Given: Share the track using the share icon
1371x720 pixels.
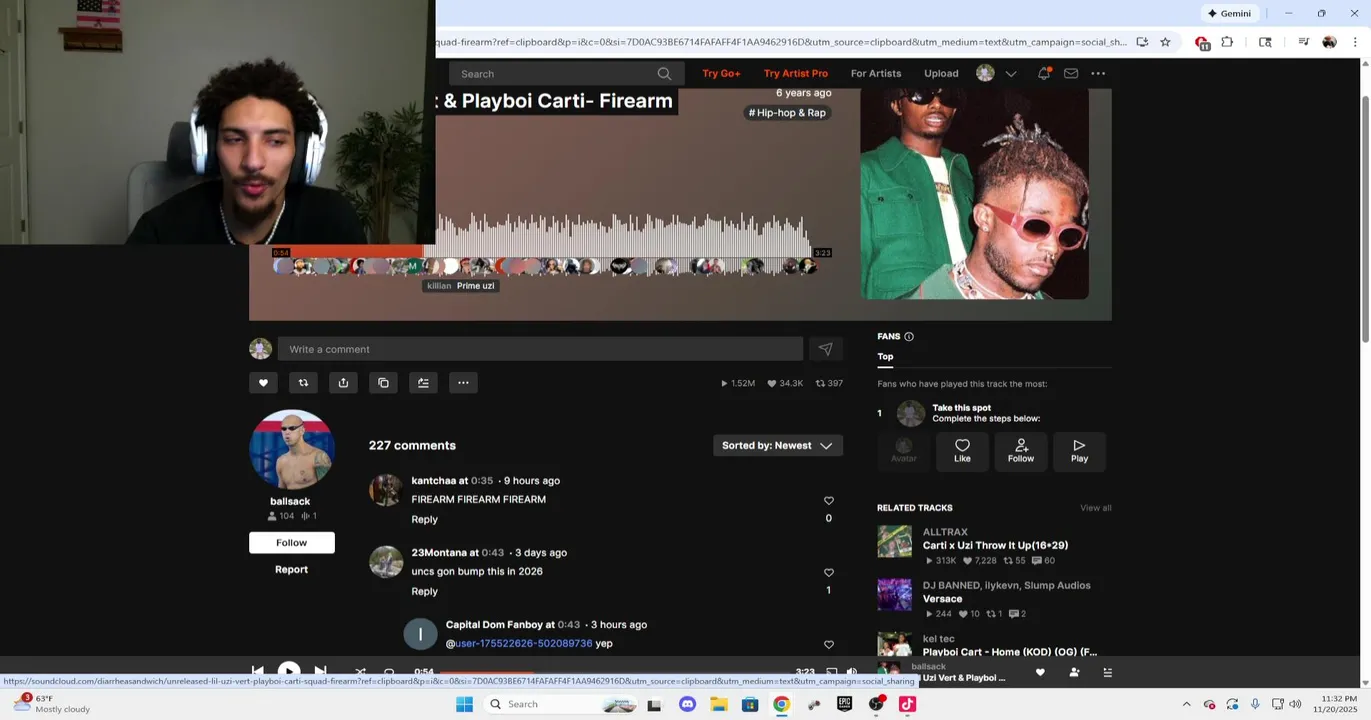Looking at the screenshot, I should pyautogui.click(x=343, y=383).
